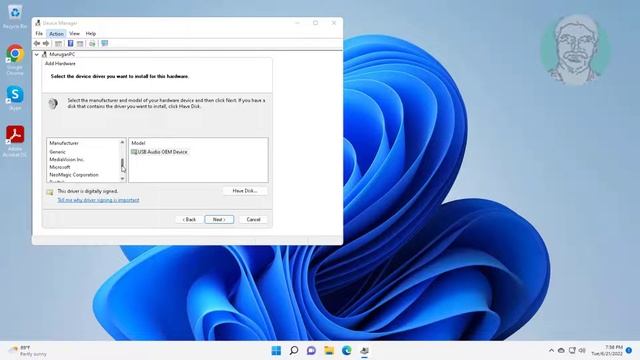Click the Back button
Viewport: 640px width, 360px height.
click(189, 220)
